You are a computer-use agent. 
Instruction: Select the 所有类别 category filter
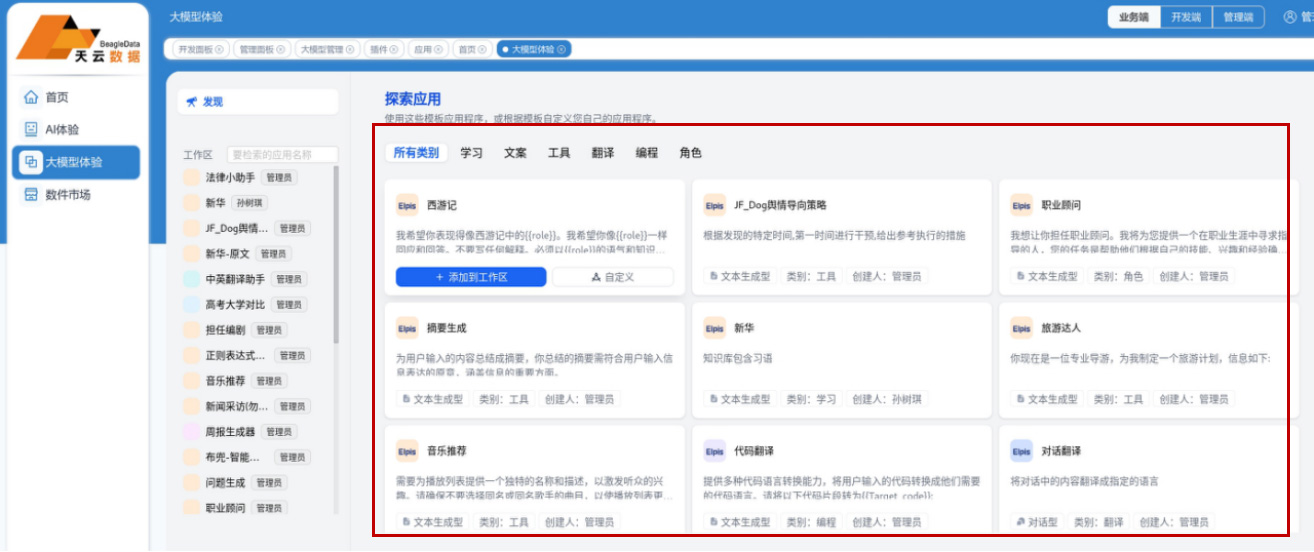416,153
